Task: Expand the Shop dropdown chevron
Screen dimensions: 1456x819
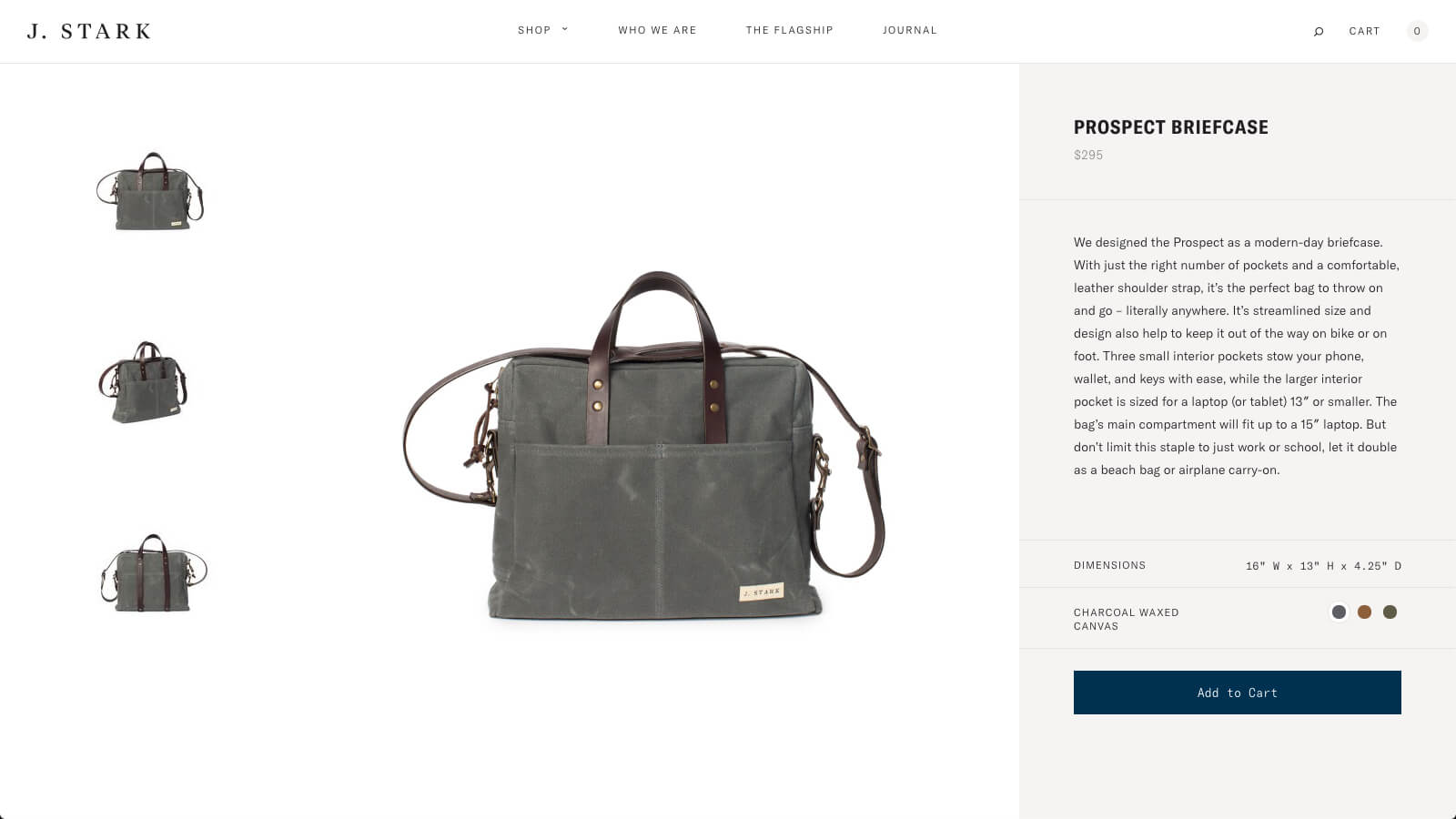Action: point(565,29)
